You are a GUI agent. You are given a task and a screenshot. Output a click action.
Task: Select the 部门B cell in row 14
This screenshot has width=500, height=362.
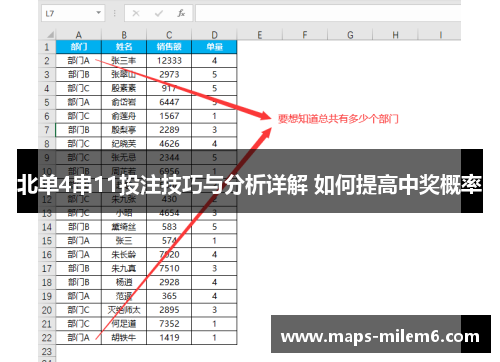tap(79, 227)
